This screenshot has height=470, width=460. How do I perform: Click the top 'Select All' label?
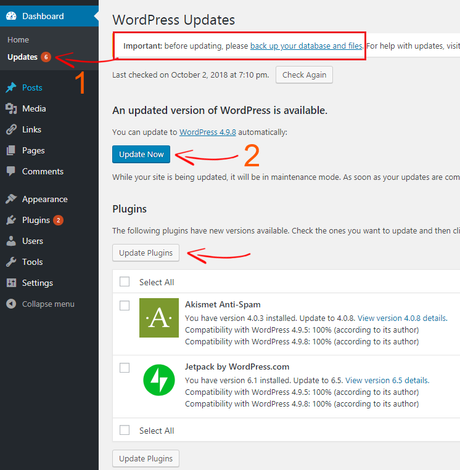pos(157,282)
